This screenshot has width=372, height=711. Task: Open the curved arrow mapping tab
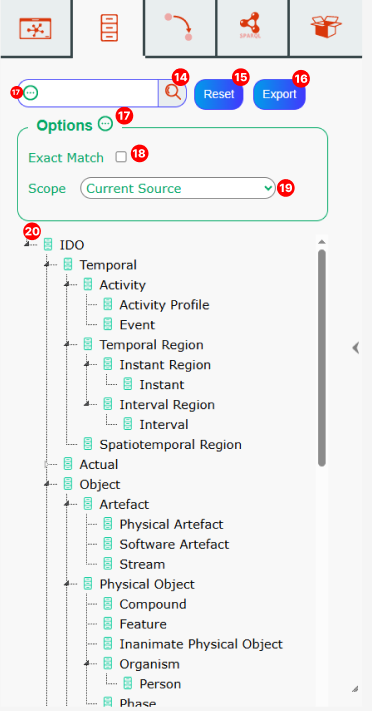tap(180, 27)
